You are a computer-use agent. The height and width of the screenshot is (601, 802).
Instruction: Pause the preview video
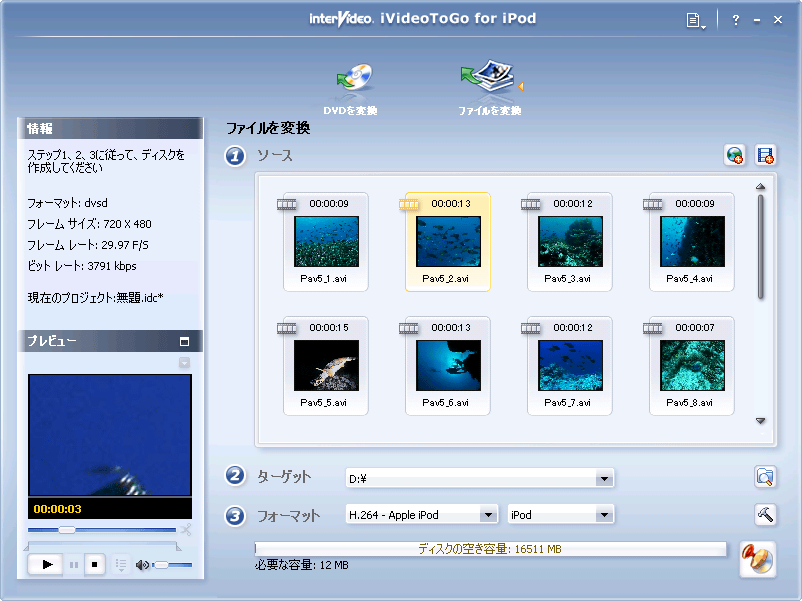[x=74, y=565]
